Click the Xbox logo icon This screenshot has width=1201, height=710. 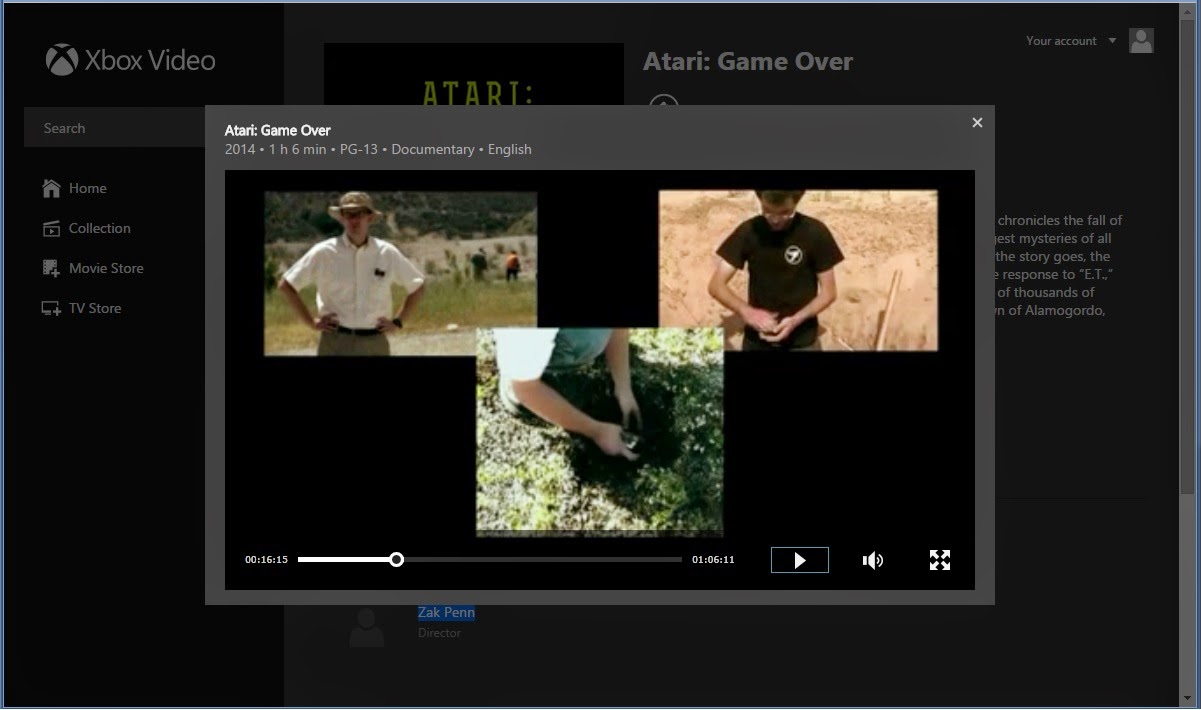[62, 60]
